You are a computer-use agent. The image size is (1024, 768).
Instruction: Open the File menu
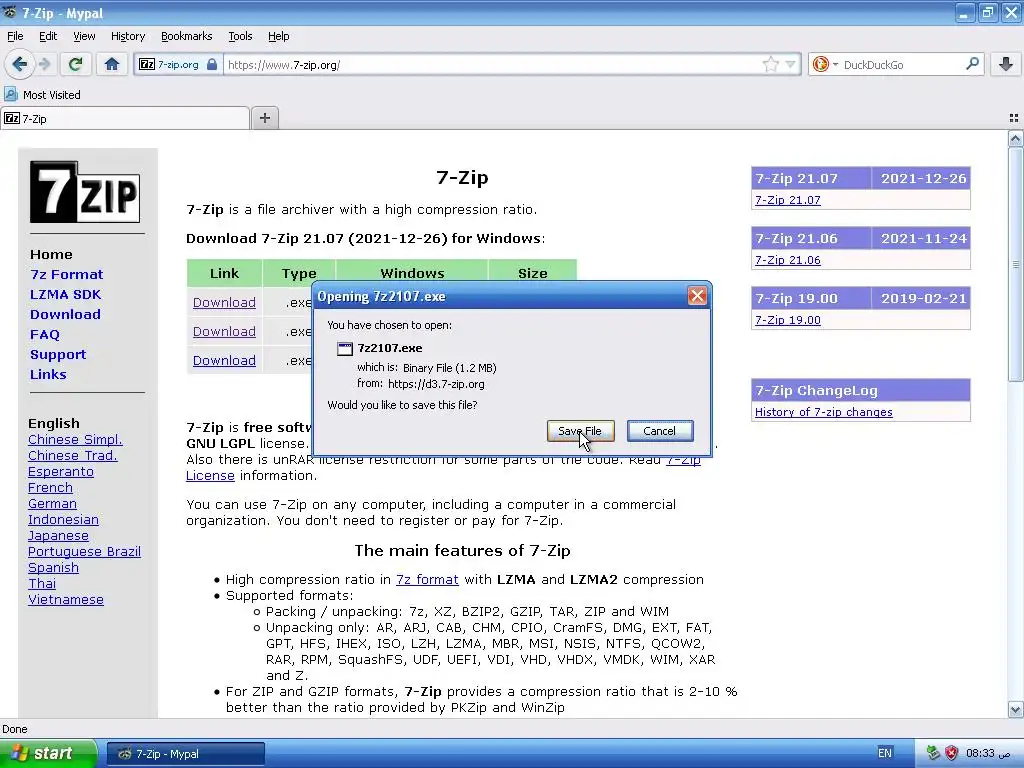15,36
